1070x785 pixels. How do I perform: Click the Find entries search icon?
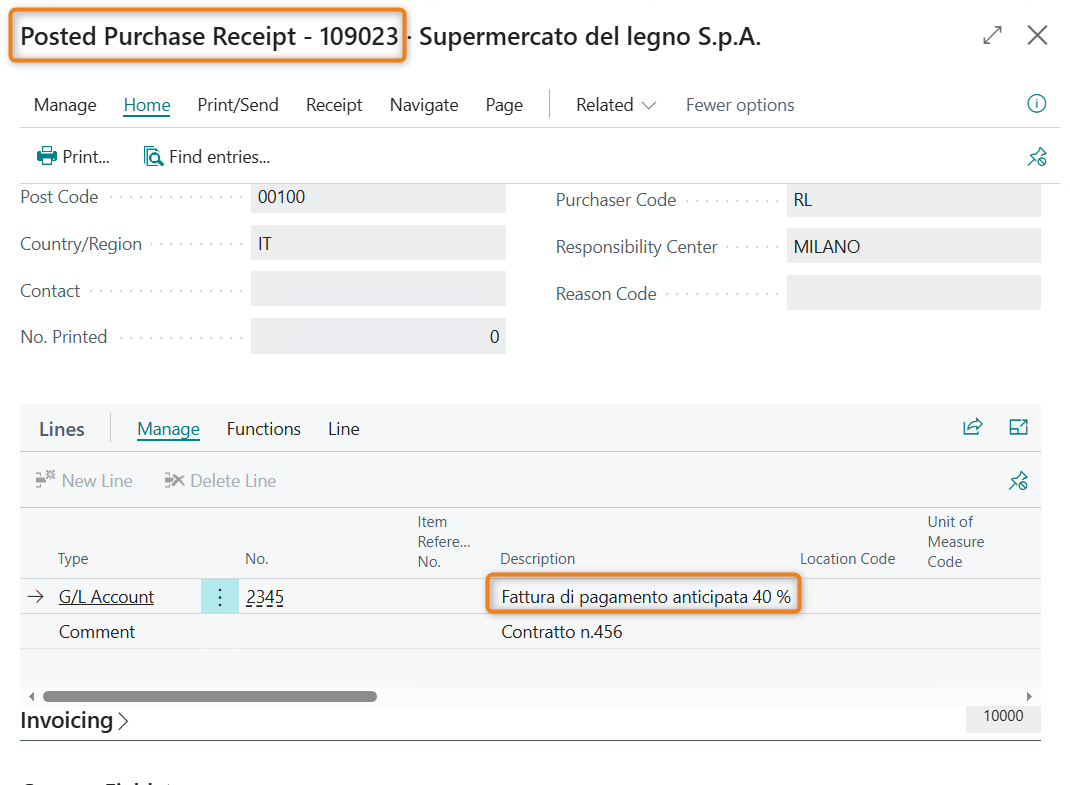coord(153,156)
